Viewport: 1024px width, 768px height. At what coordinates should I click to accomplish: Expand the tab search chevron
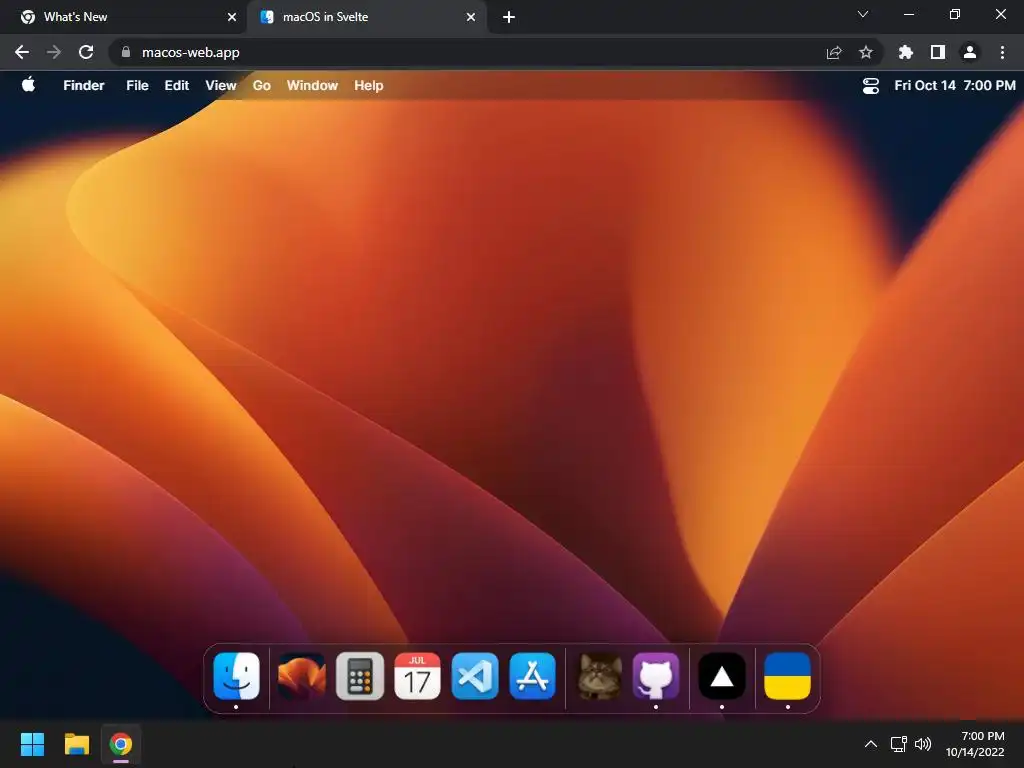(863, 14)
